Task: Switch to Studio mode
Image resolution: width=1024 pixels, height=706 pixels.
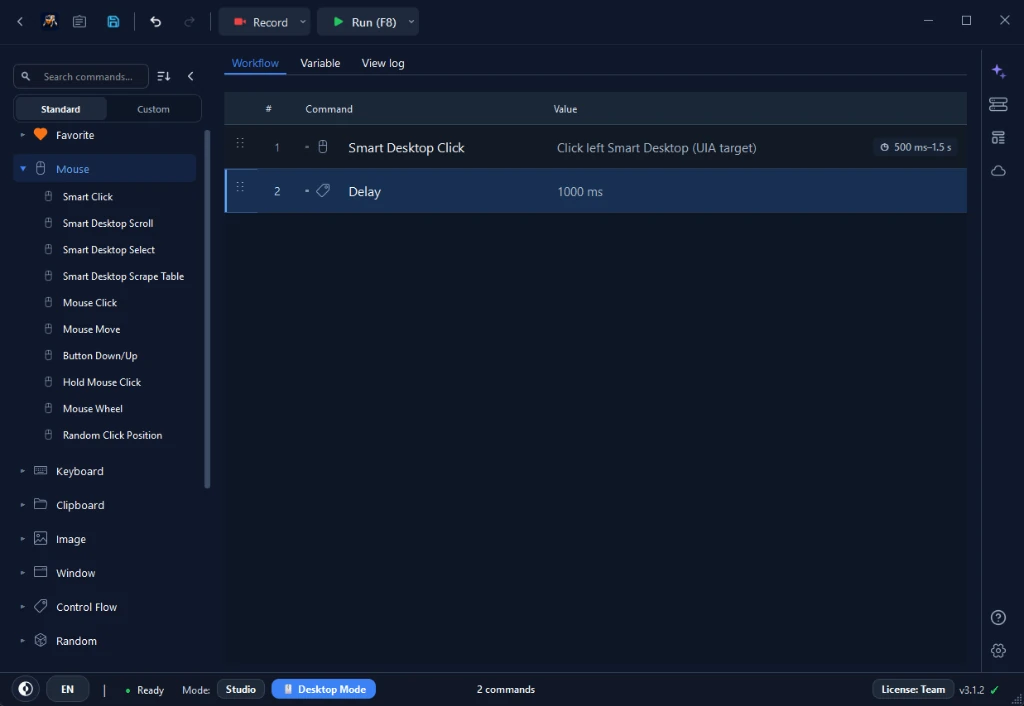Action: point(240,689)
